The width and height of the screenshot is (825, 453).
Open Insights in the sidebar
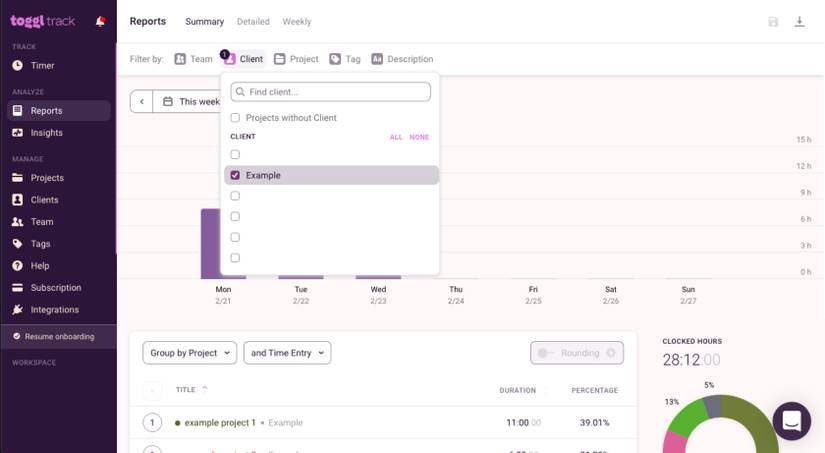click(46, 133)
